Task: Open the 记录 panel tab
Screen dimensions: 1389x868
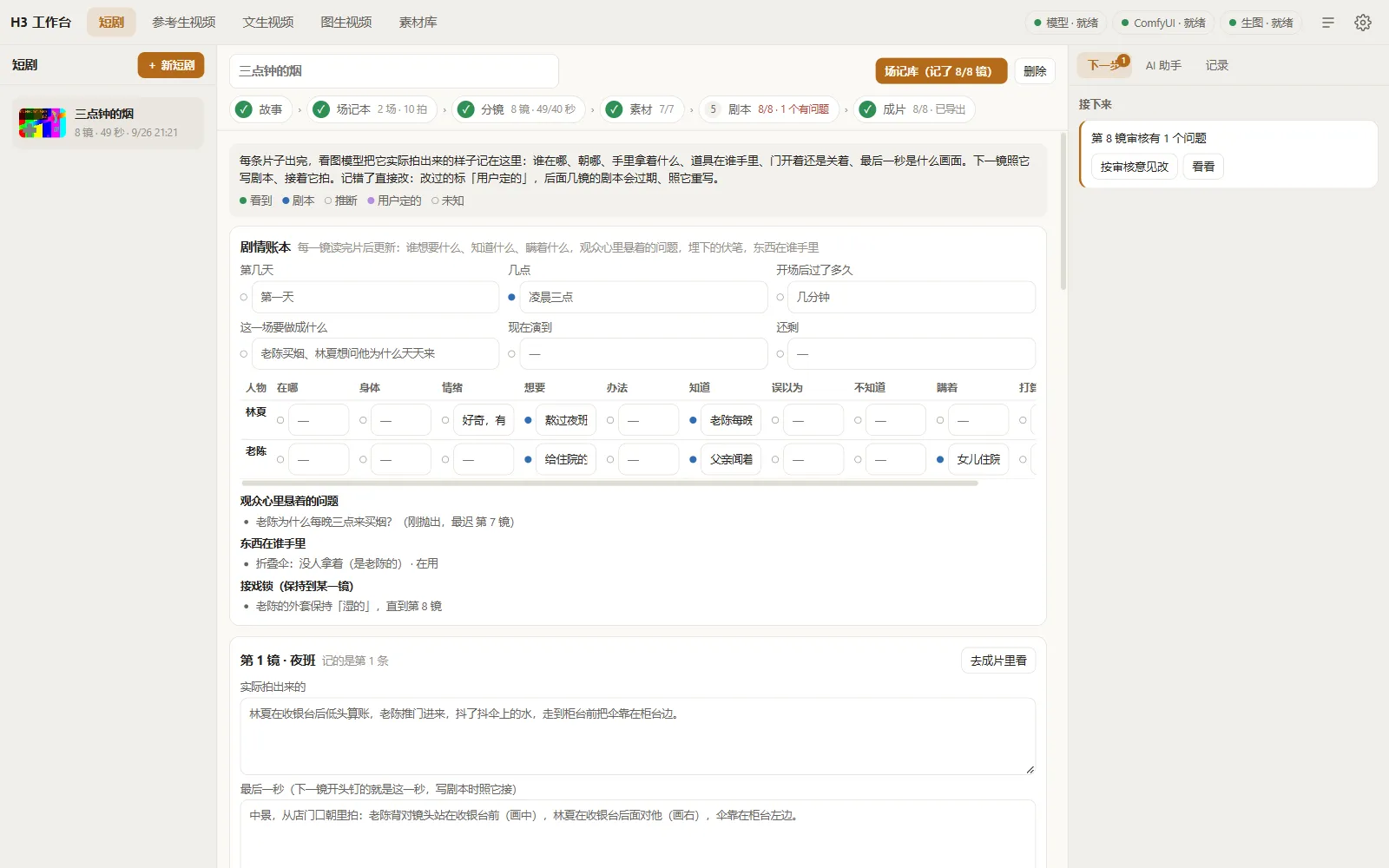Action: pos(1217,65)
